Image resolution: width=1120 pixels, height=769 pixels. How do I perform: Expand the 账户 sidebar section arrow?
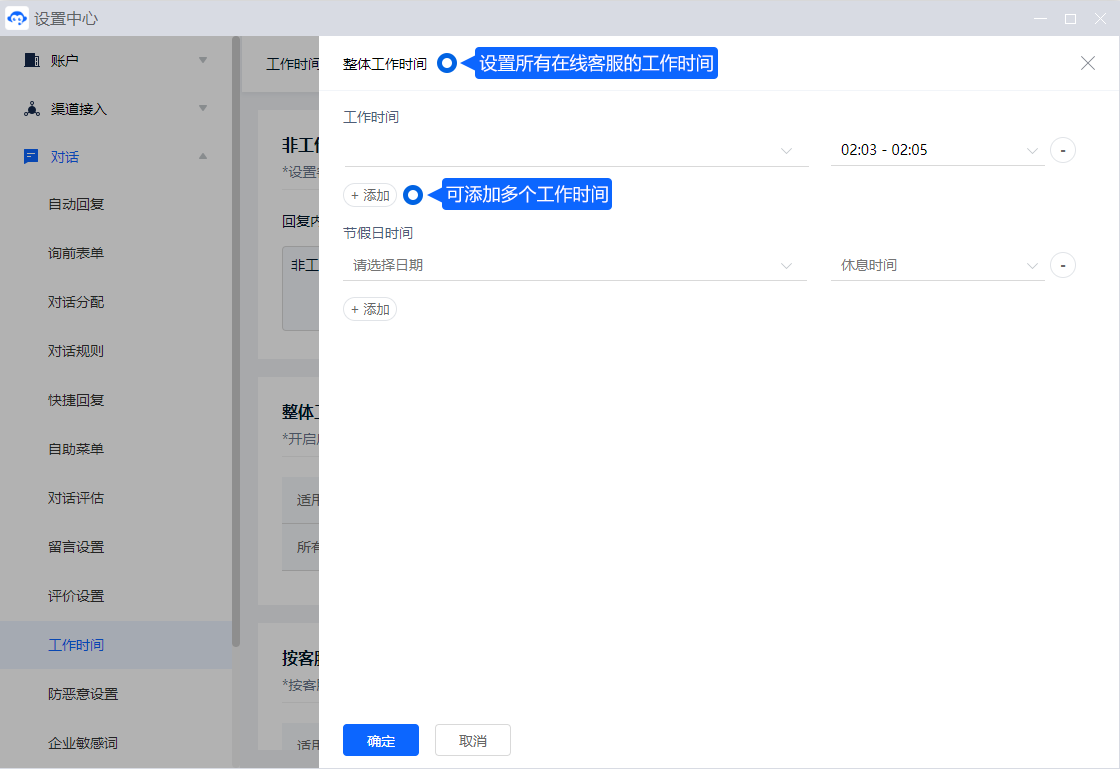click(x=203, y=60)
